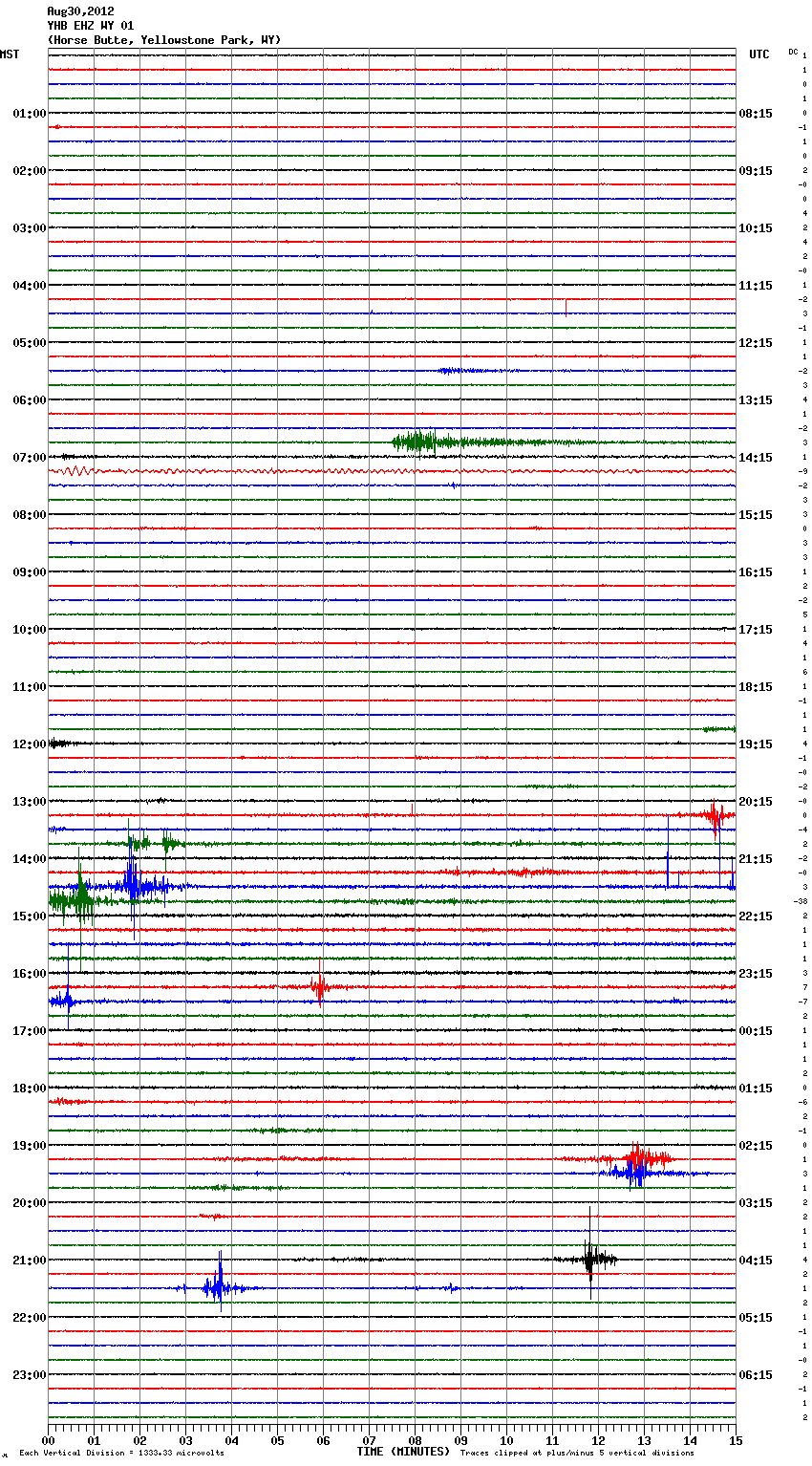Click the 17:15 UTC time label
Screen dimensions: 812x1466
[x=756, y=630]
